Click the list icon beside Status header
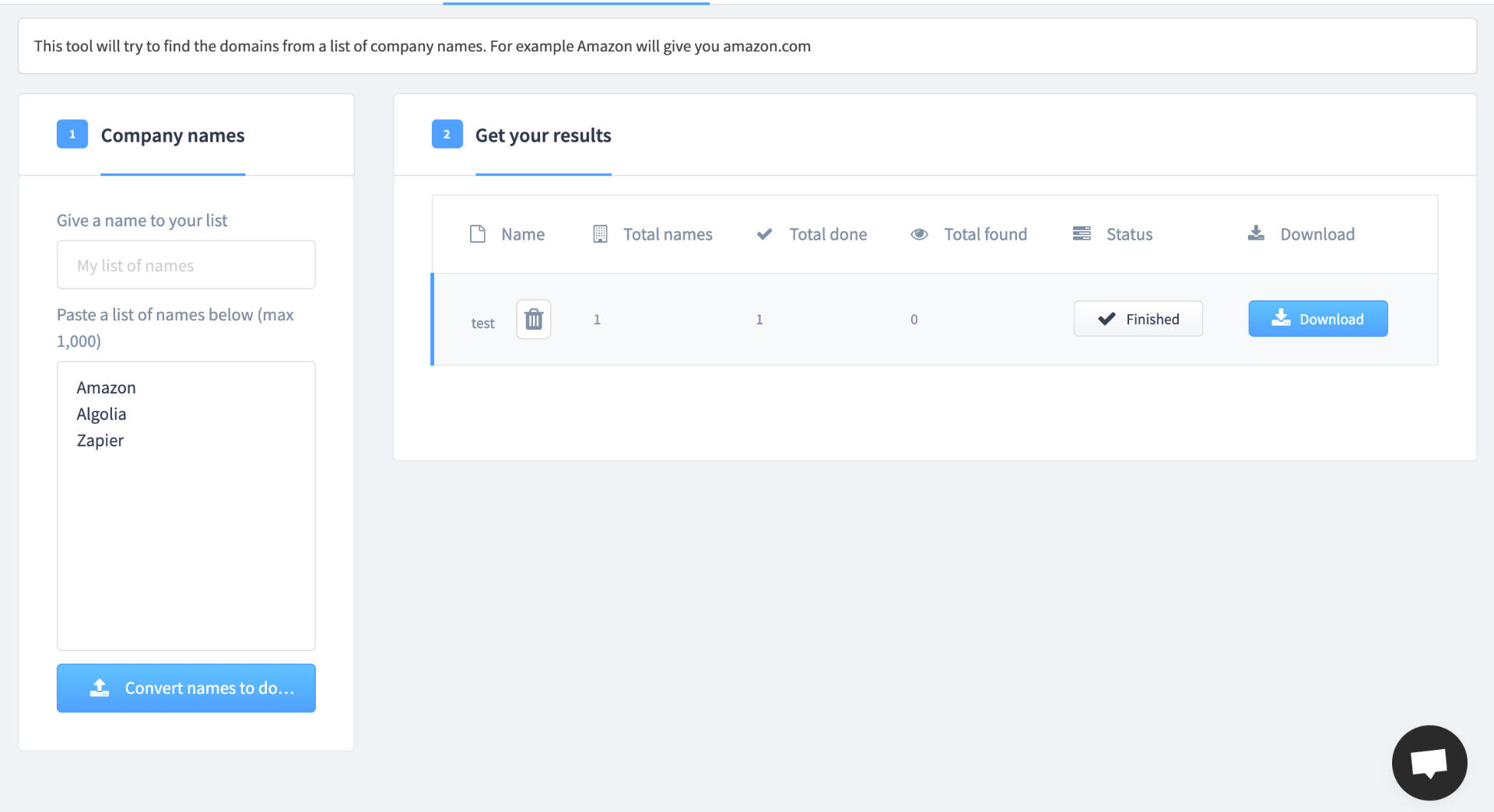The height and width of the screenshot is (812, 1494). tap(1082, 234)
